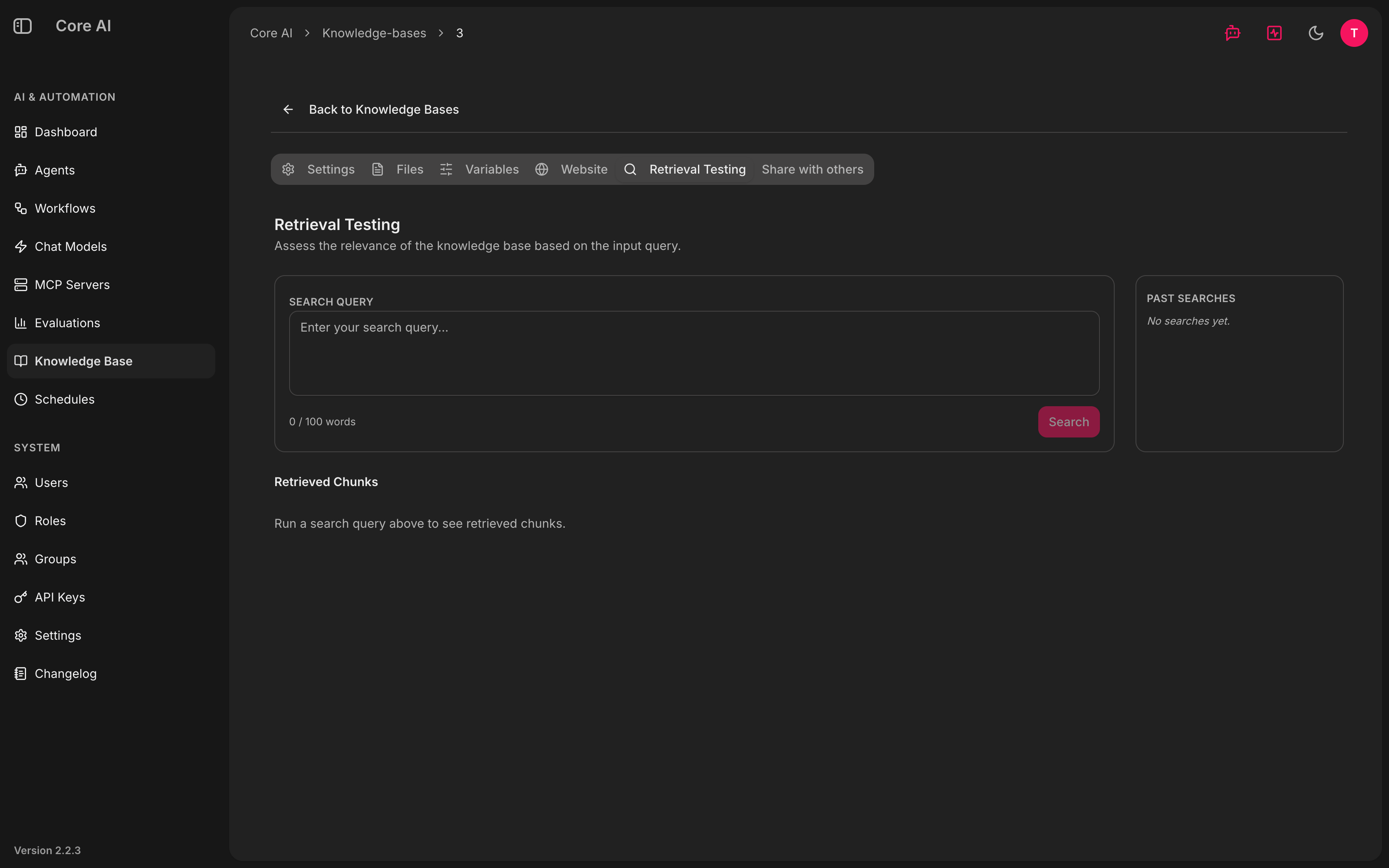Screen dimensions: 1389x868
Task: Click the 'Version 2.2.3' text
Action: 47,850
